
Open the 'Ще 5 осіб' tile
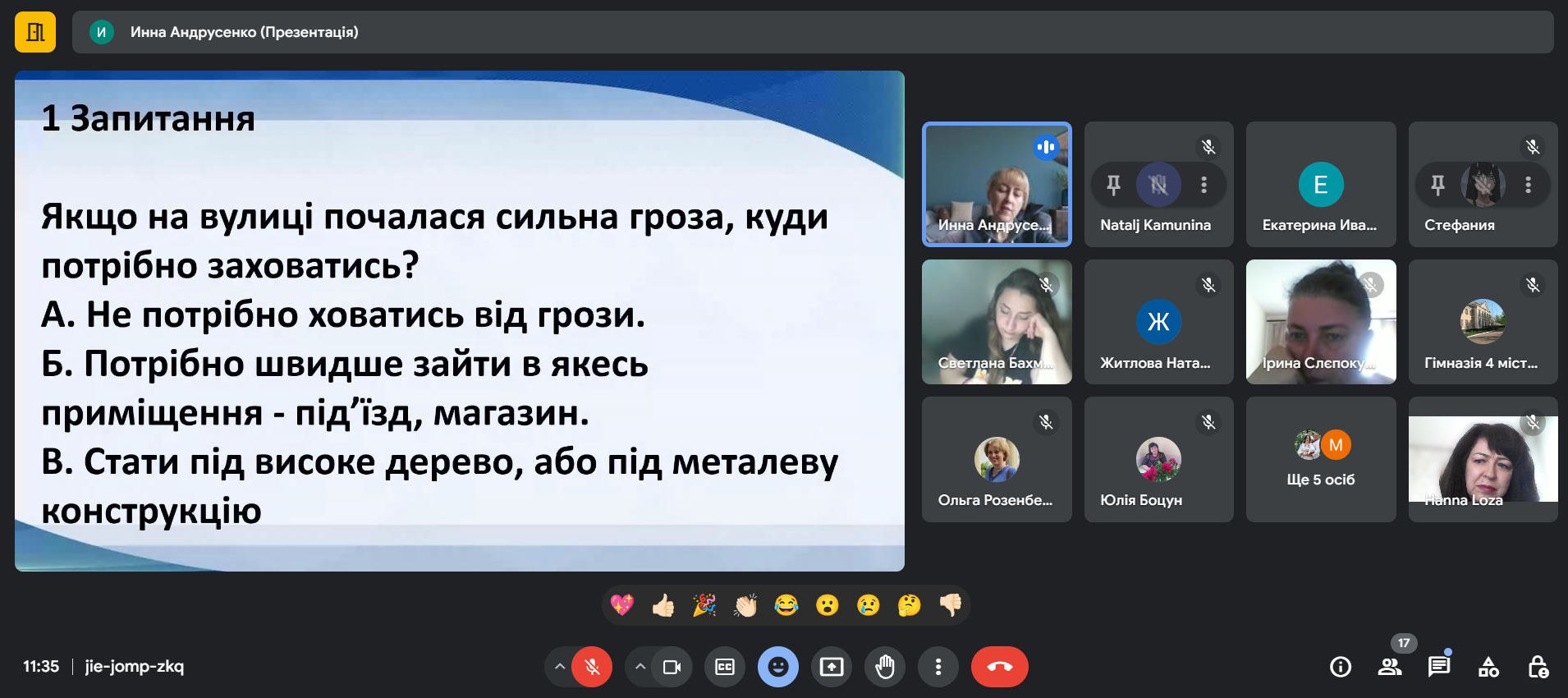[x=1320, y=460]
